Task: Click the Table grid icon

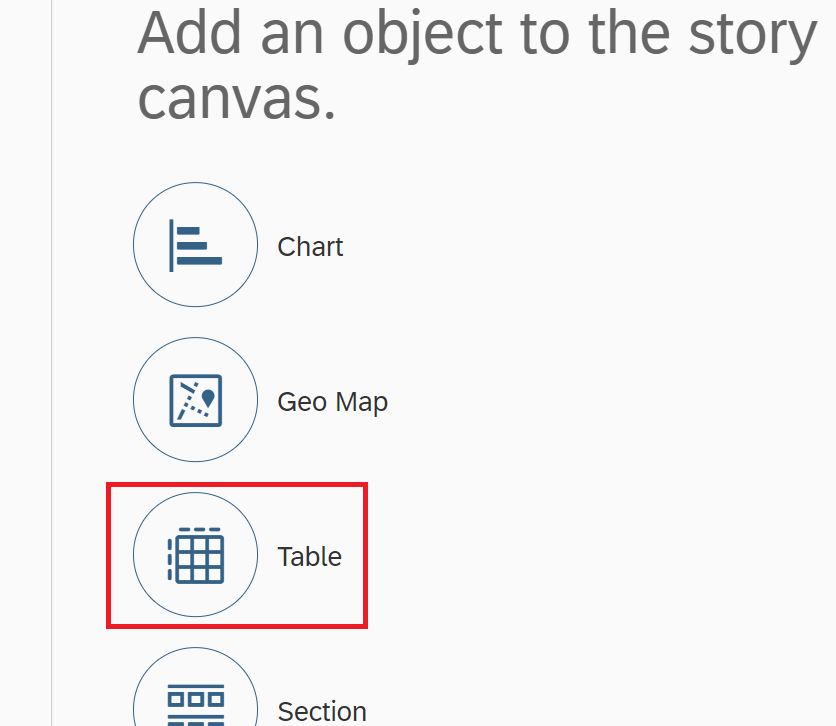Action: click(196, 555)
